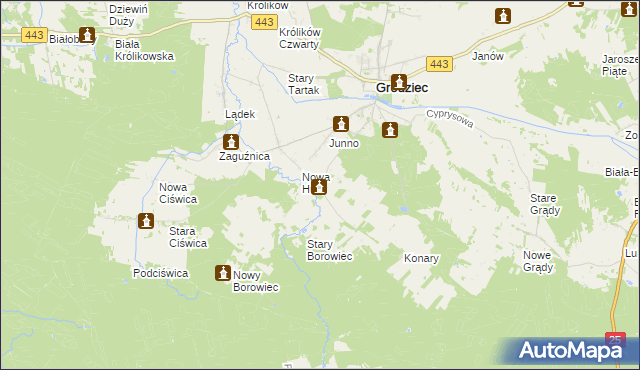Viewport: 640px width, 370px height.
Task: Click the red 25 road sign
Action: click(x=615, y=340)
